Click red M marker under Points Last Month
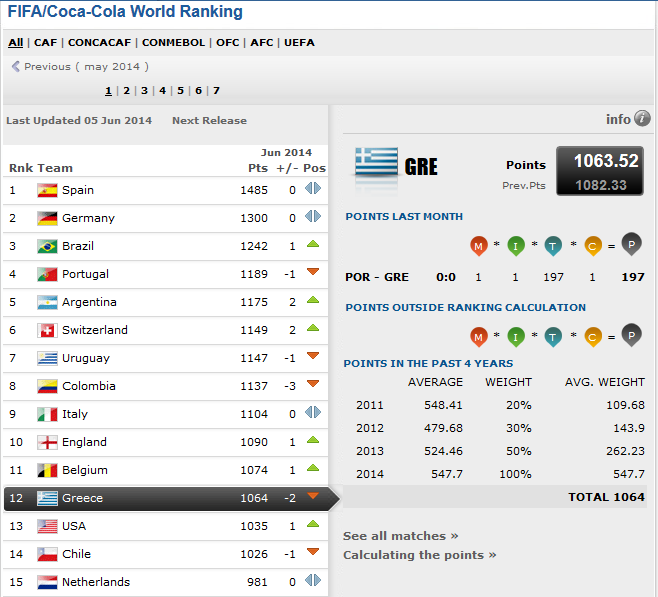The image size is (658, 597). [x=479, y=246]
